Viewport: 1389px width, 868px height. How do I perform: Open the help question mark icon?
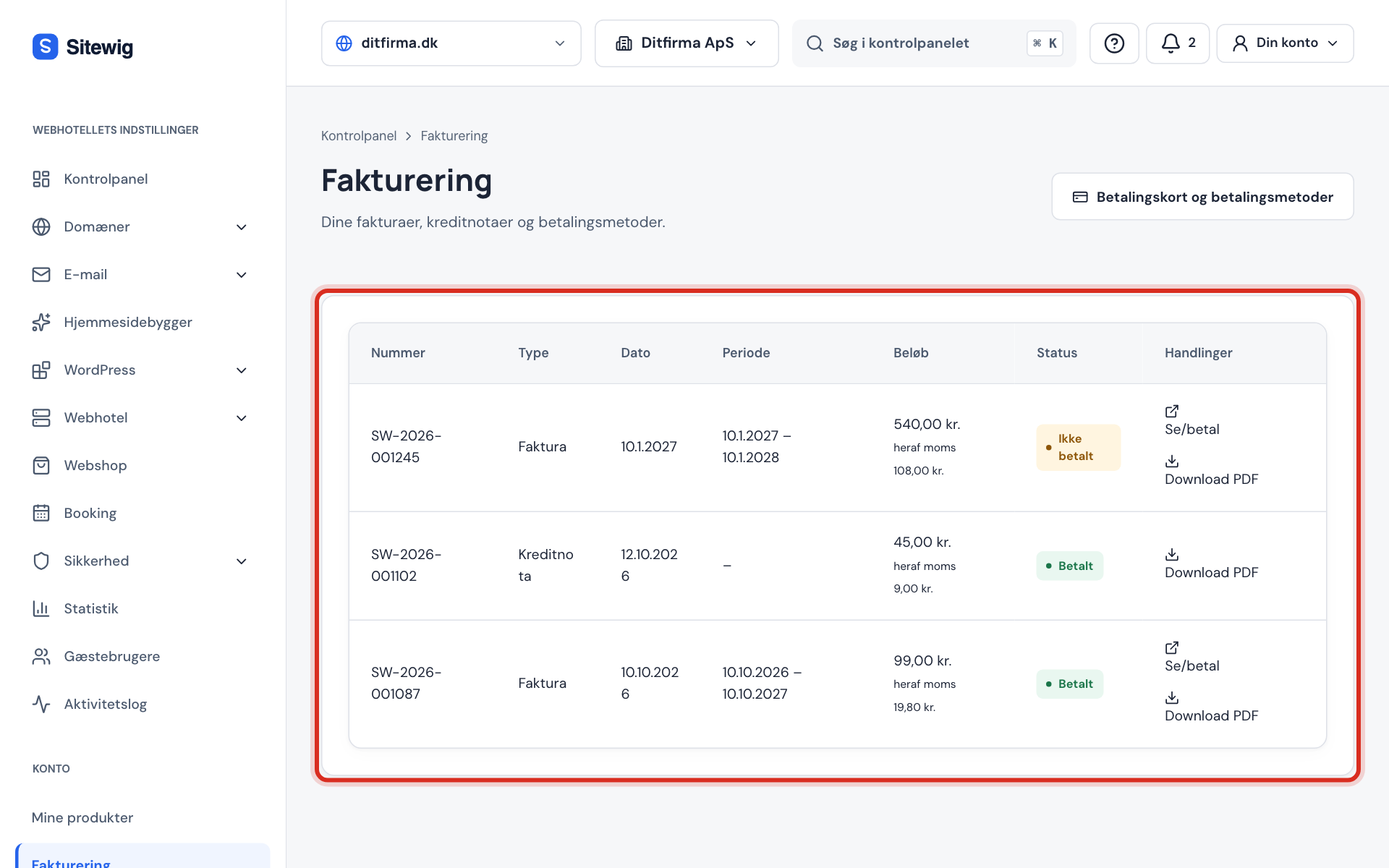(x=1114, y=43)
